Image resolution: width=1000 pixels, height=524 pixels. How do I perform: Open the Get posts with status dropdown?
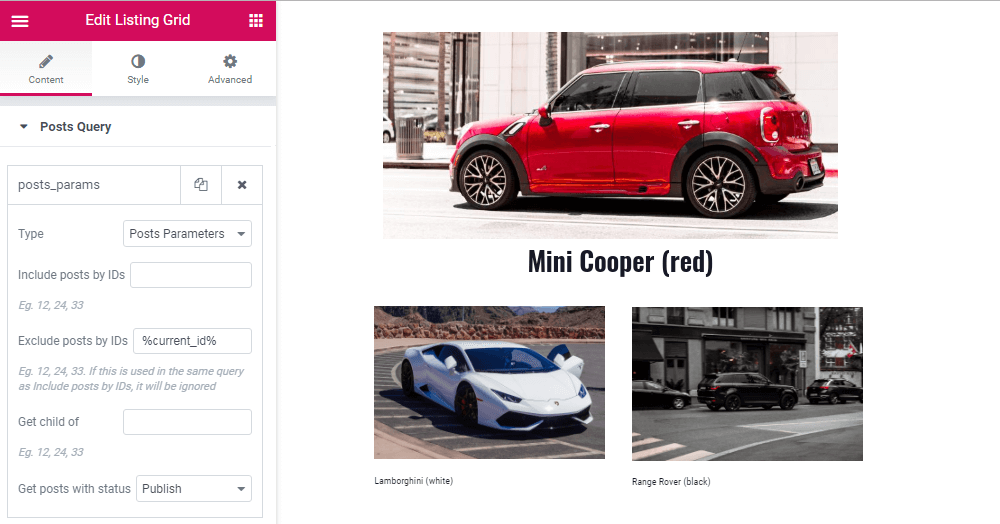(x=194, y=489)
